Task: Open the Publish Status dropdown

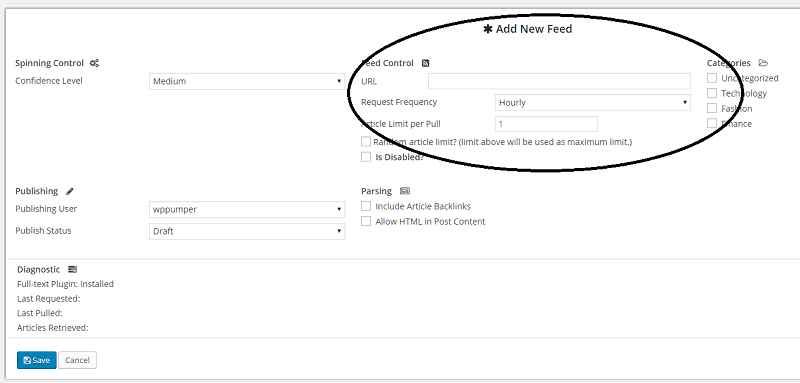Action: click(247, 231)
